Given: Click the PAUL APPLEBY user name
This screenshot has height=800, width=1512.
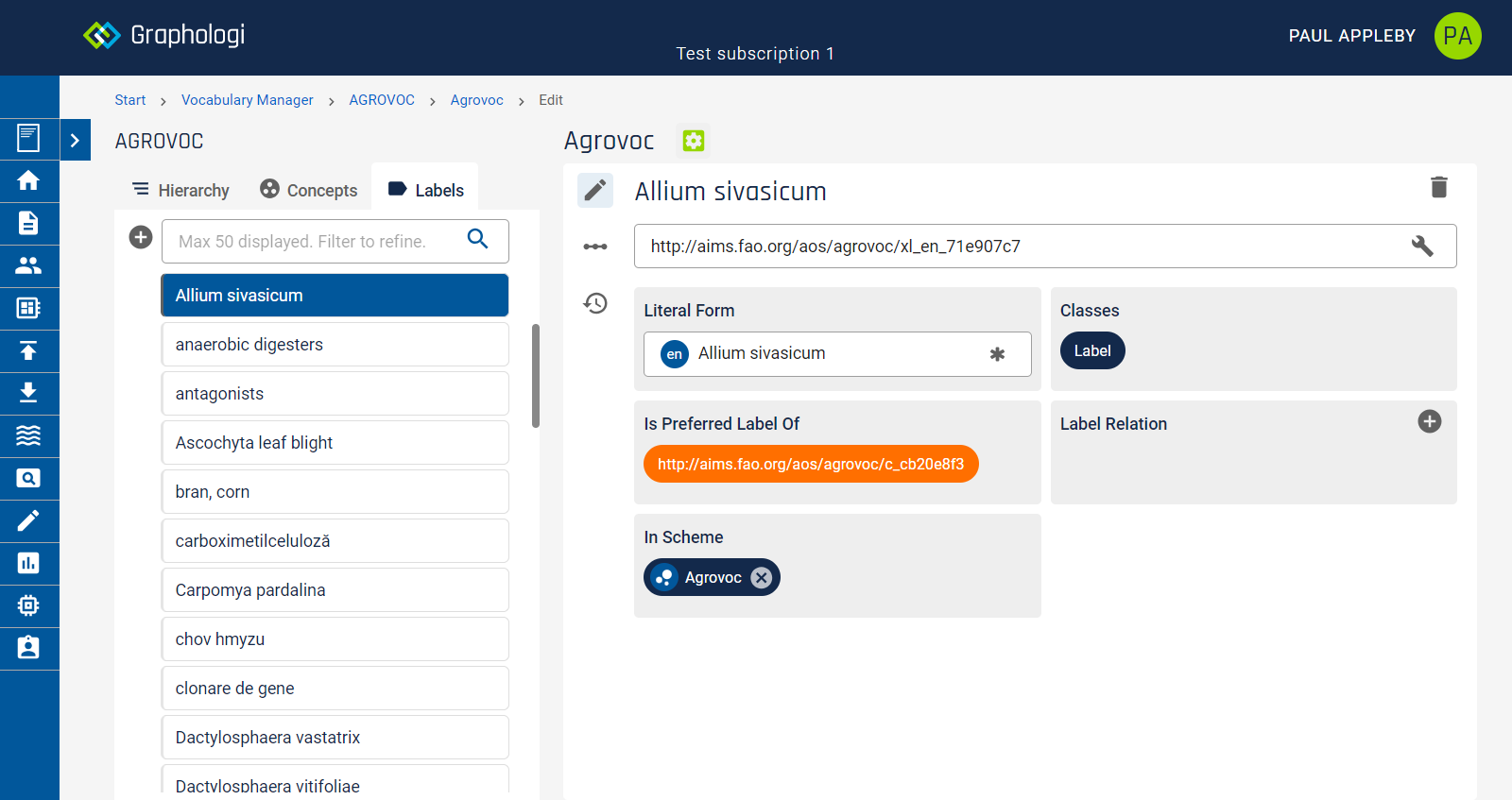Looking at the screenshot, I should pos(1352,36).
